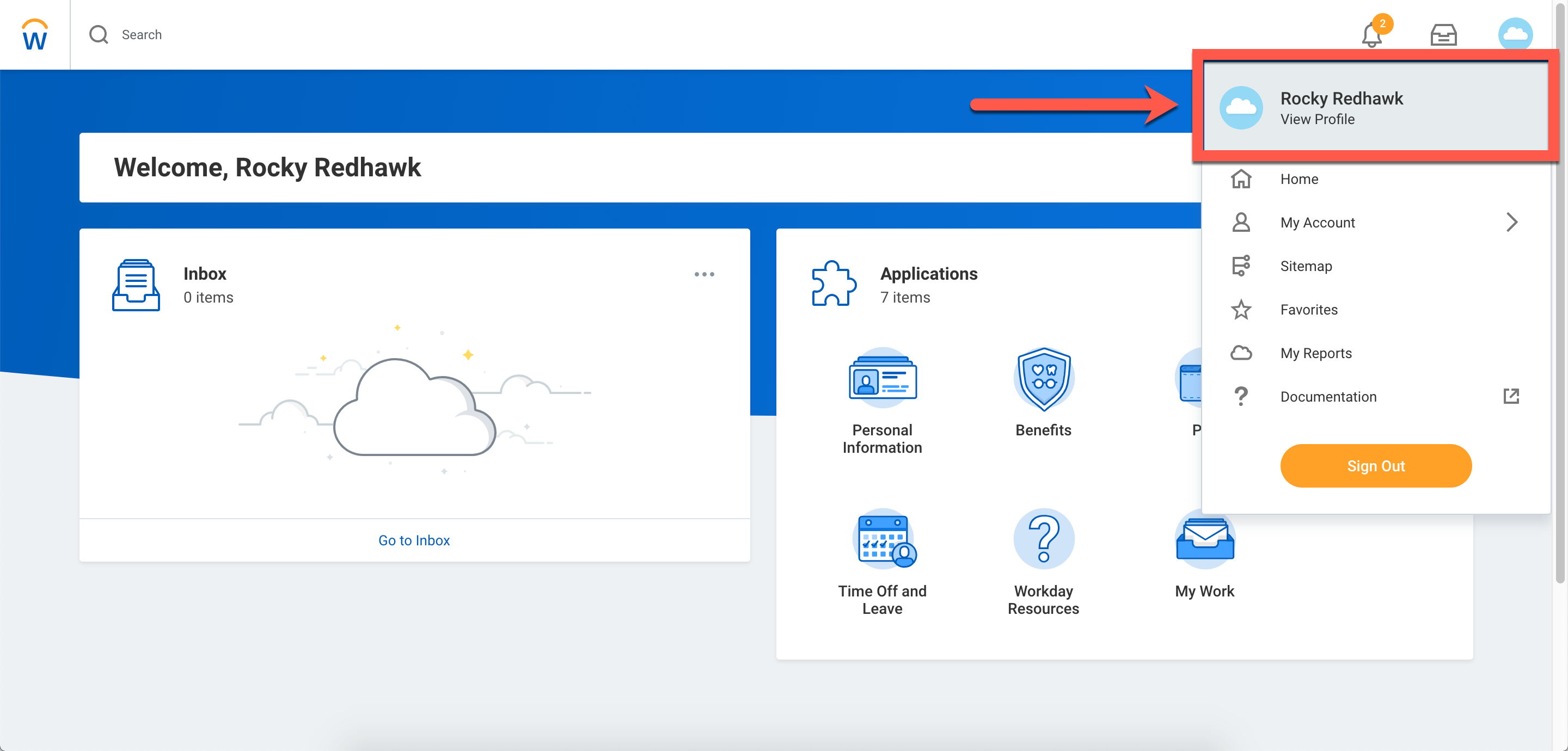Click the Applications heading
This screenshot has width=1568, height=751.
coord(929,274)
